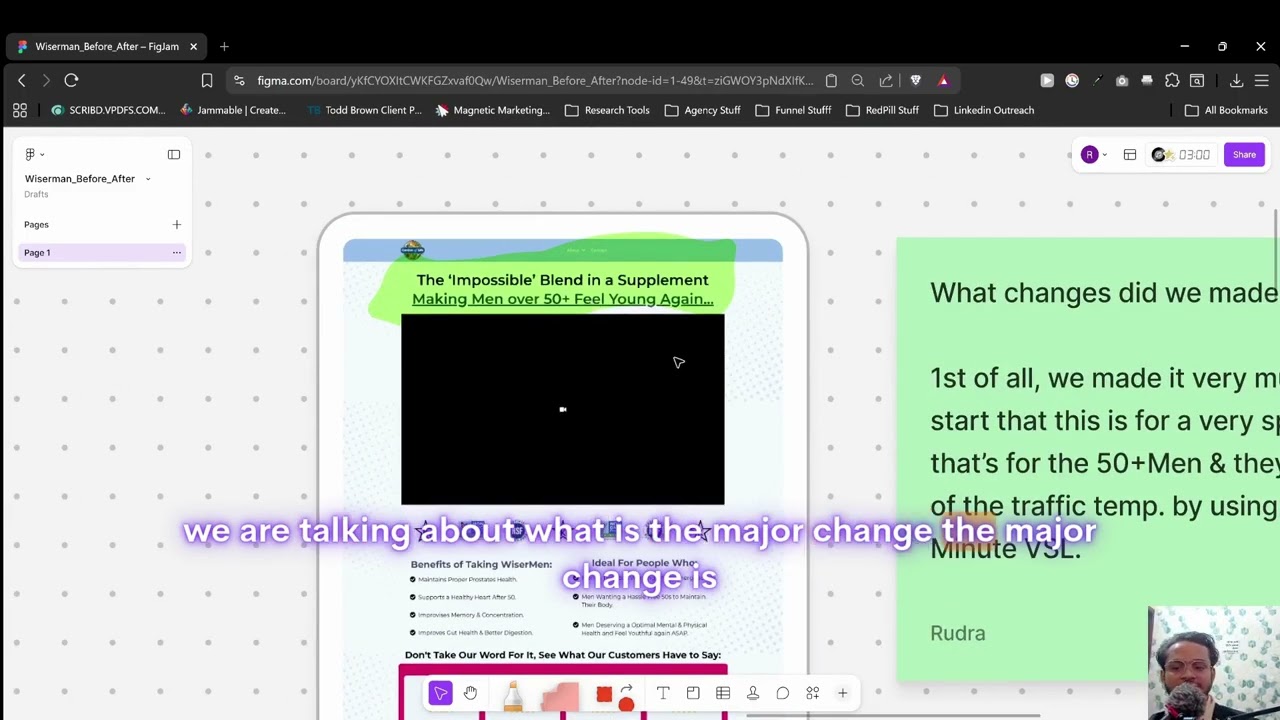Open the templates layout icon
The width and height of the screenshot is (1280, 720).
[x=1130, y=155]
